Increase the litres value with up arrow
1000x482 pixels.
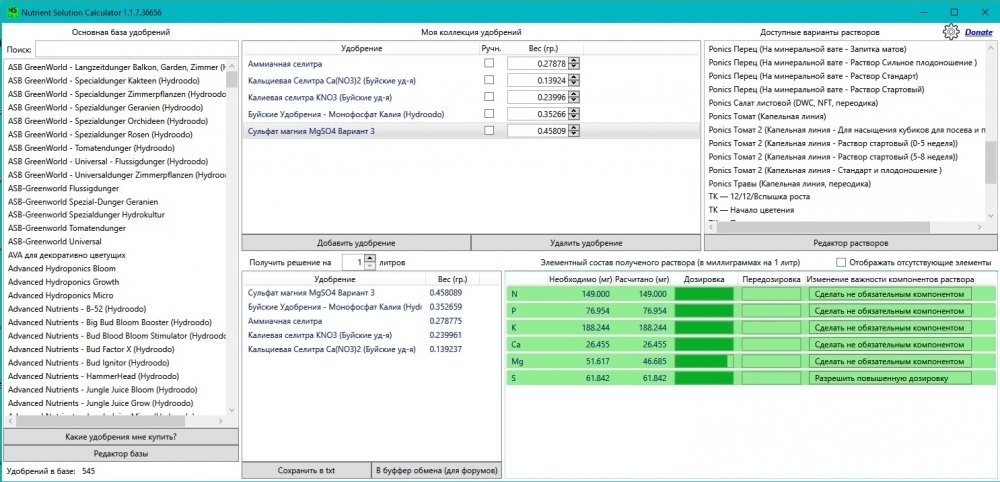pyautogui.click(x=370, y=257)
